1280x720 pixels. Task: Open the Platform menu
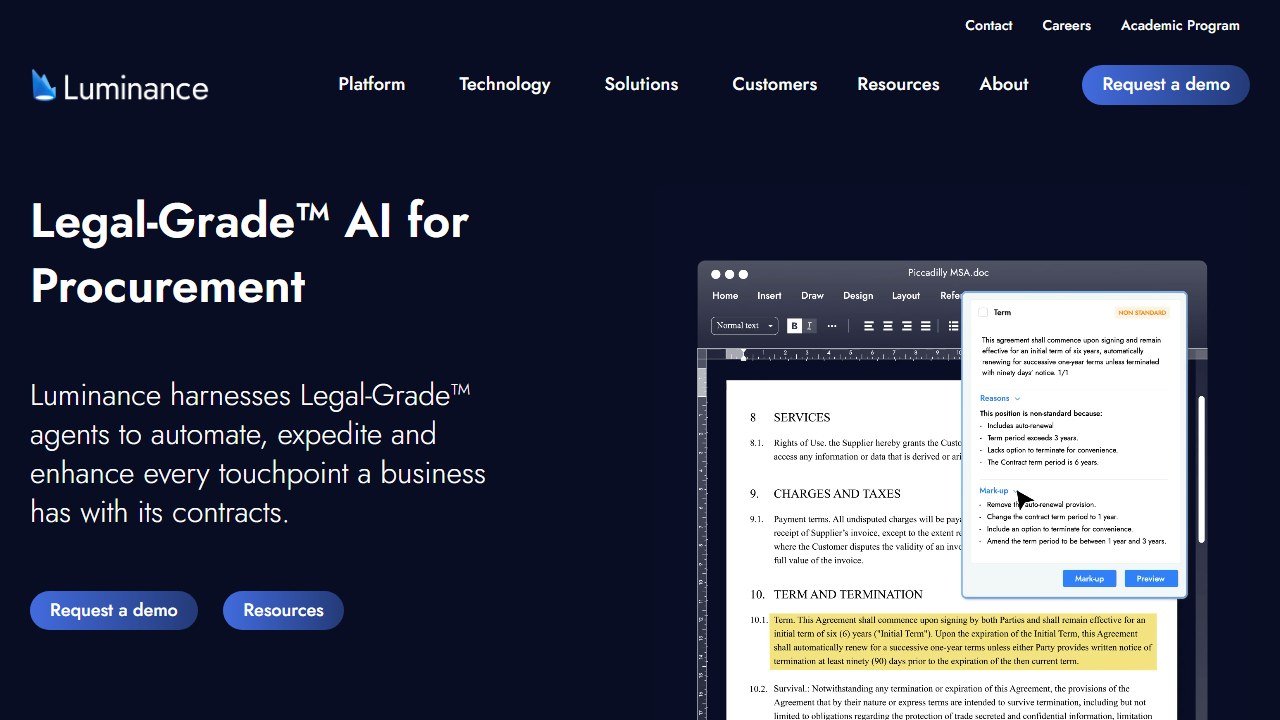coord(371,84)
